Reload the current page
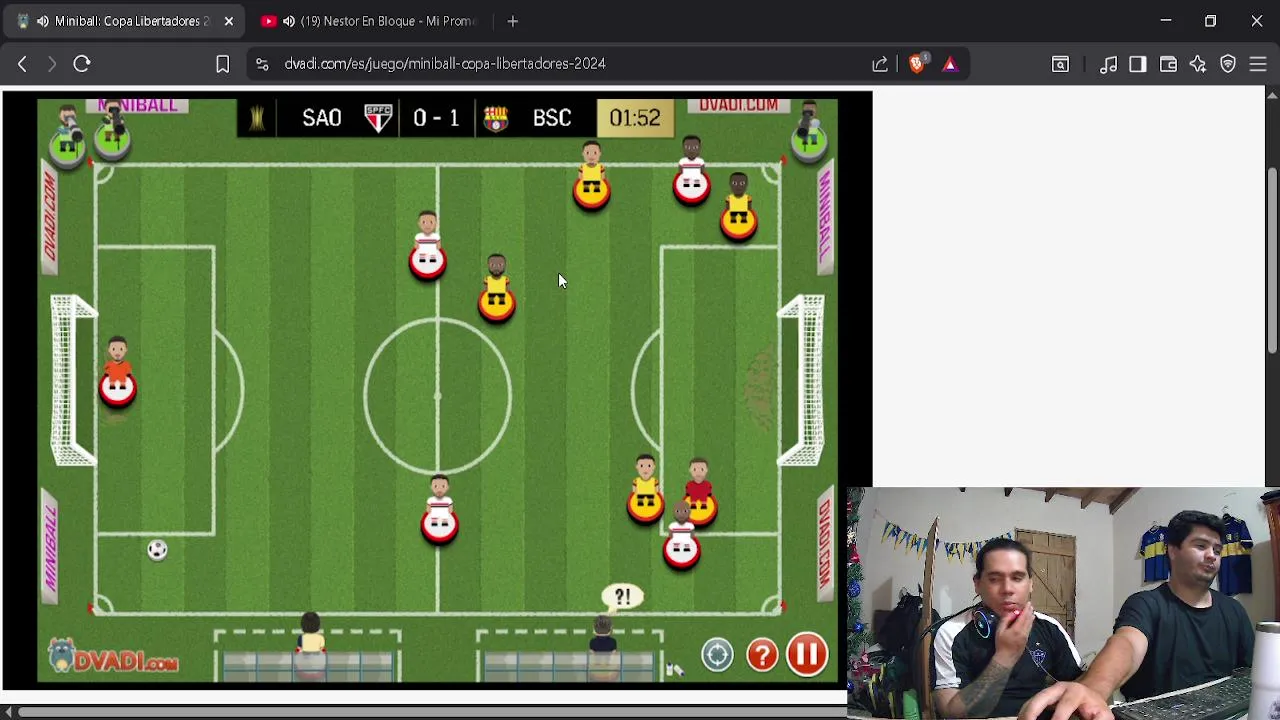Image resolution: width=1280 pixels, height=720 pixels. coord(82,64)
